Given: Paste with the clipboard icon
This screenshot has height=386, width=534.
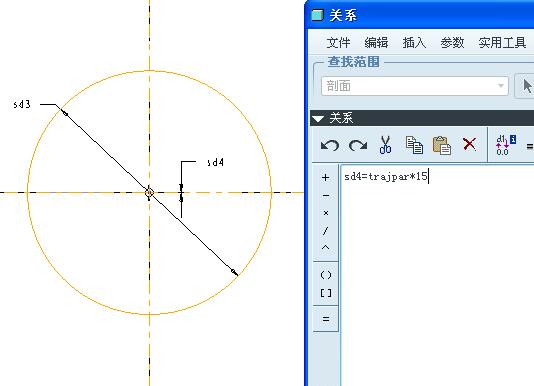Looking at the screenshot, I should pyautogui.click(x=442, y=145).
